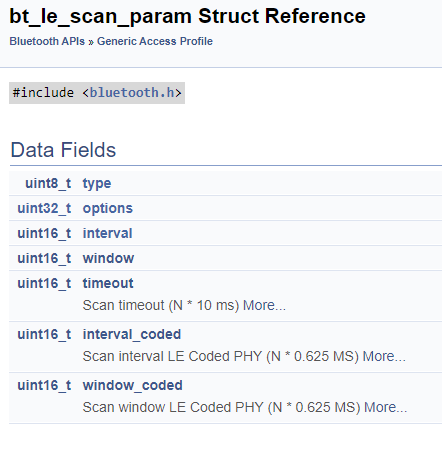Click uint16_t type name beside 'interval'
Image resolution: width=442 pixels, height=457 pixels.
coord(44,233)
